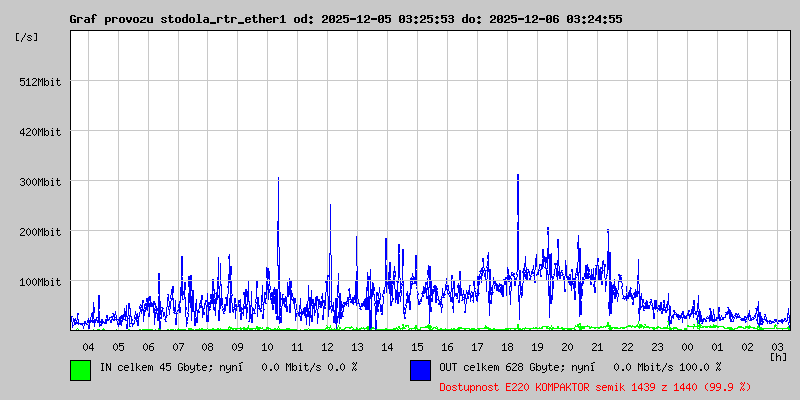This screenshot has width=800, height=400.
Task: Click the green IN legend swatch
Action: [80, 369]
